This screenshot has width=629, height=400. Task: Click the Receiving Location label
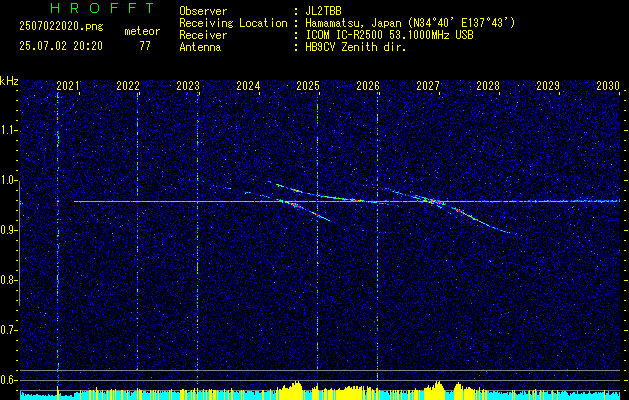pyautogui.click(x=233, y=23)
